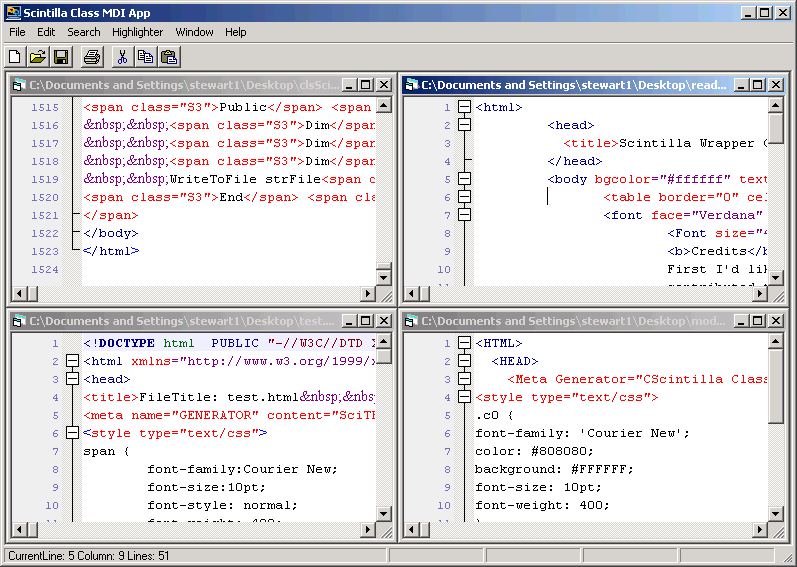797x567 pixels.
Task: Collapse the <body> fold at line 5
Action: pyautogui.click(x=464, y=179)
